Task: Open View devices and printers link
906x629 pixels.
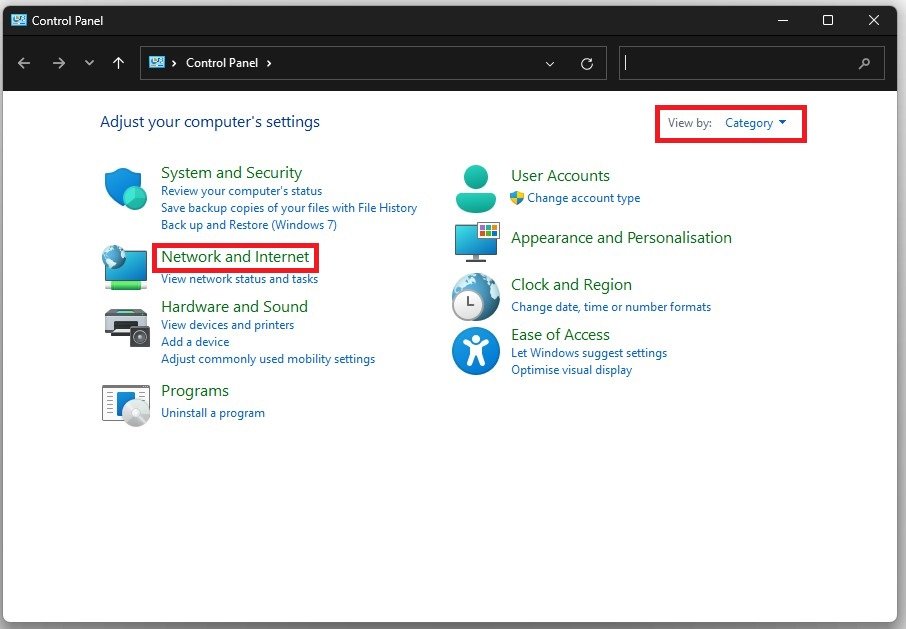Action: pos(227,325)
